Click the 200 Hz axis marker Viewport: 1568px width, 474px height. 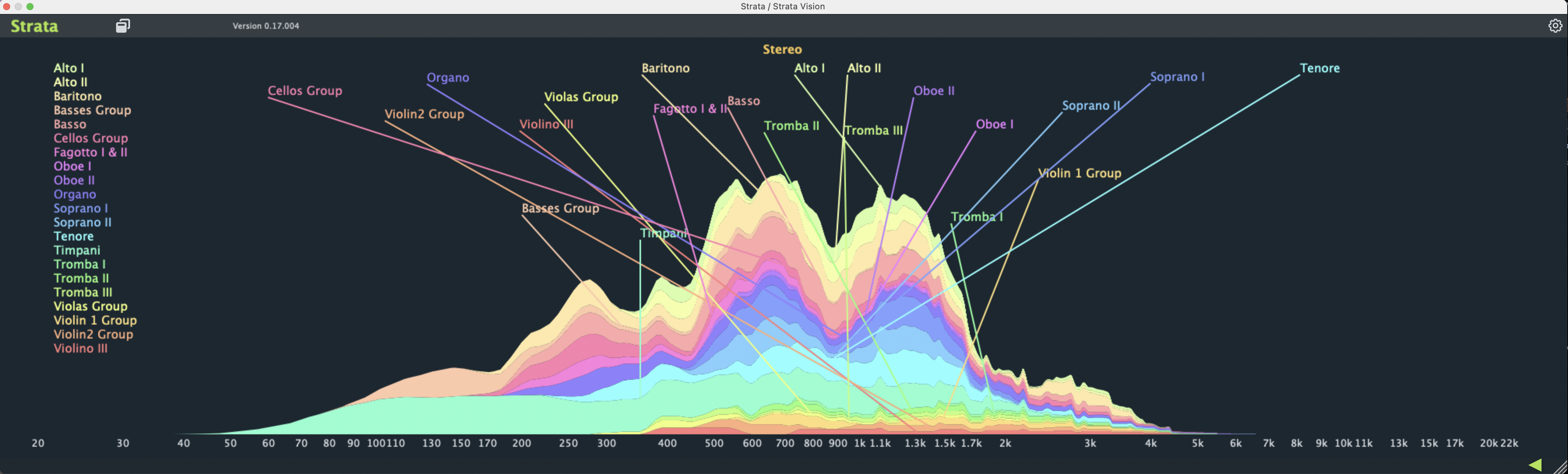[x=521, y=443]
